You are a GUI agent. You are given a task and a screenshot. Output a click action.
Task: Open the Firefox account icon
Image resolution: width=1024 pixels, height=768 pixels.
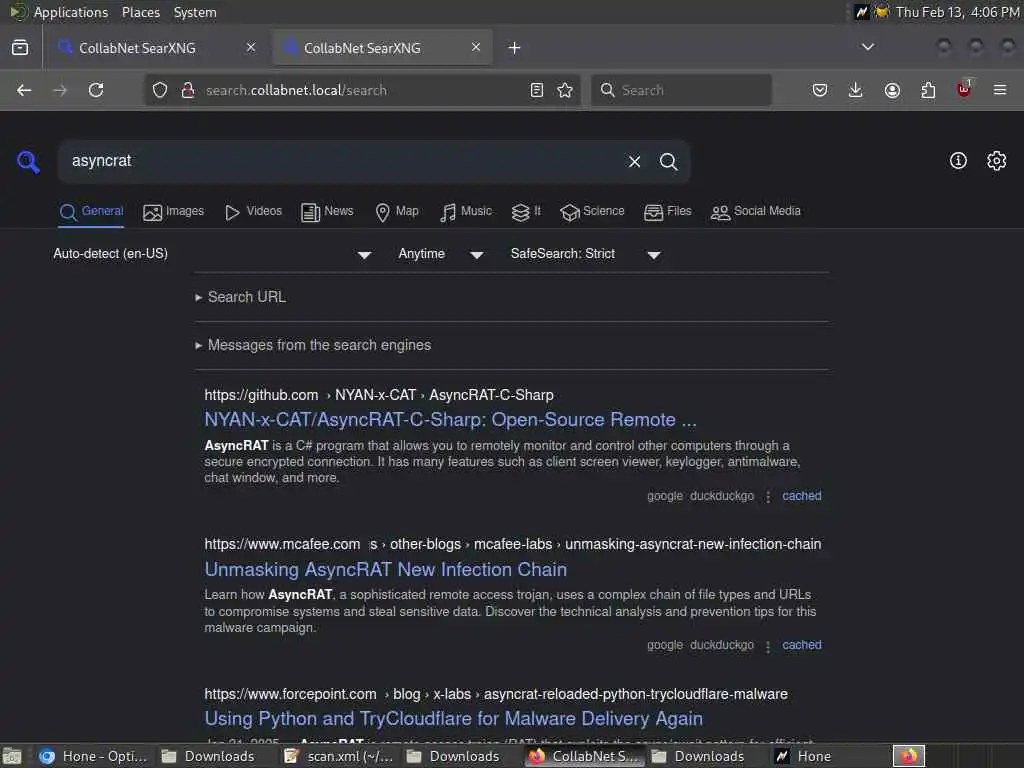[x=892, y=90]
